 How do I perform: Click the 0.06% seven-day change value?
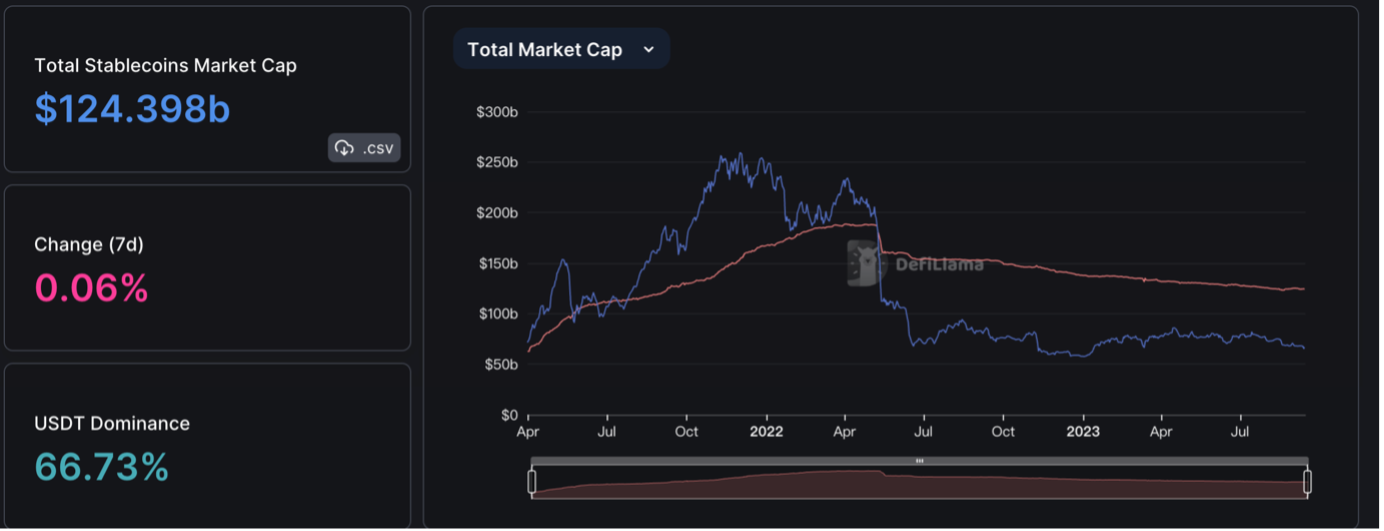click(91, 288)
